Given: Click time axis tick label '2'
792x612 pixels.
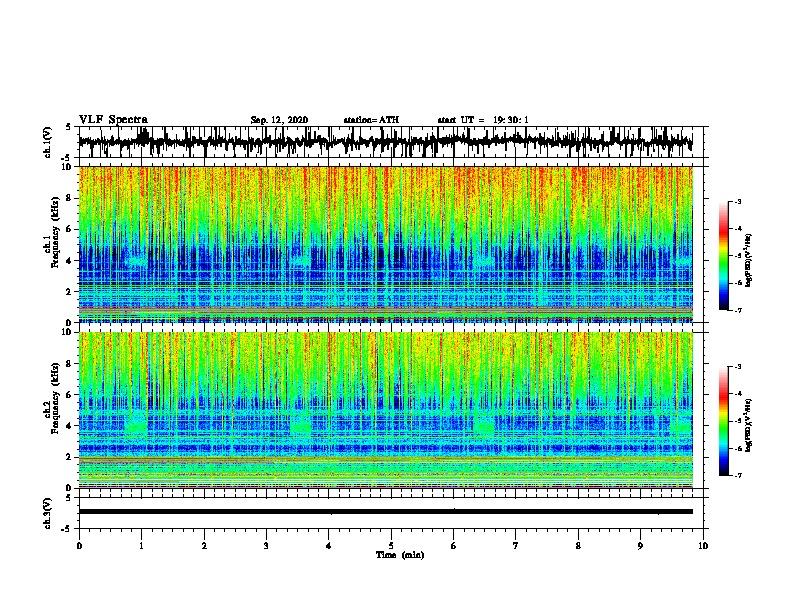Looking at the screenshot, I should click(204, 546).
